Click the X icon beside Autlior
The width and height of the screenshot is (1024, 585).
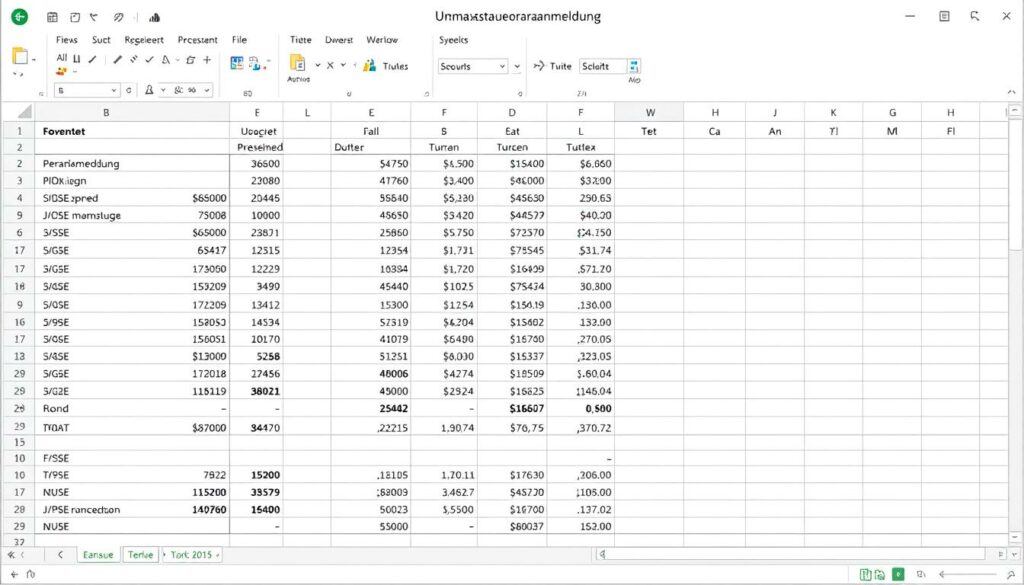click(x=330, y=65)
